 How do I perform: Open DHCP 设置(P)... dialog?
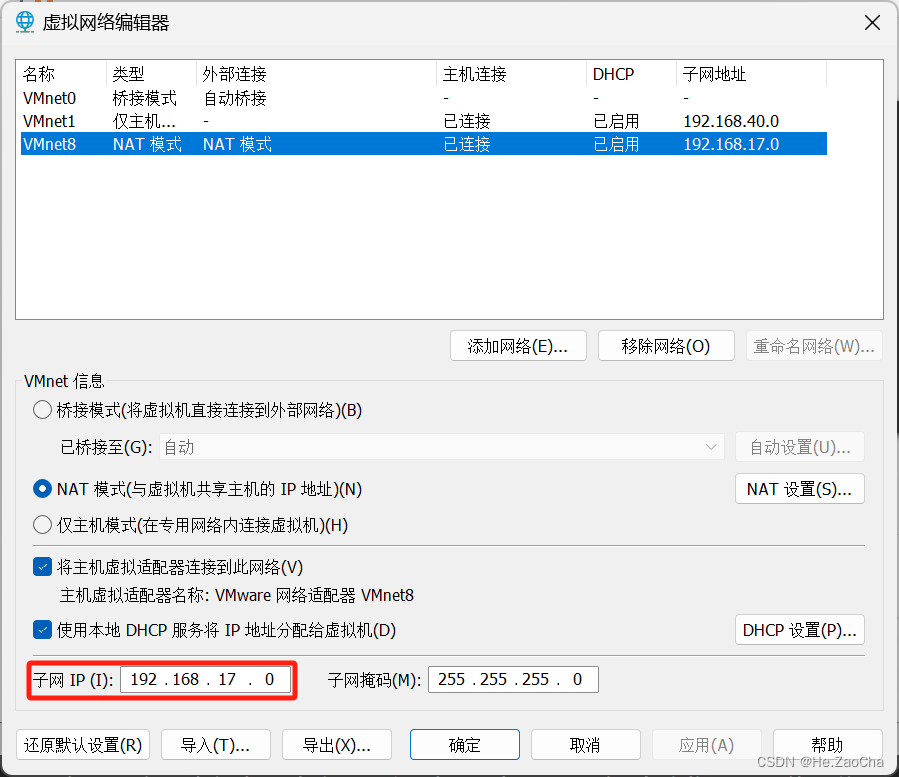pos(800,630)
